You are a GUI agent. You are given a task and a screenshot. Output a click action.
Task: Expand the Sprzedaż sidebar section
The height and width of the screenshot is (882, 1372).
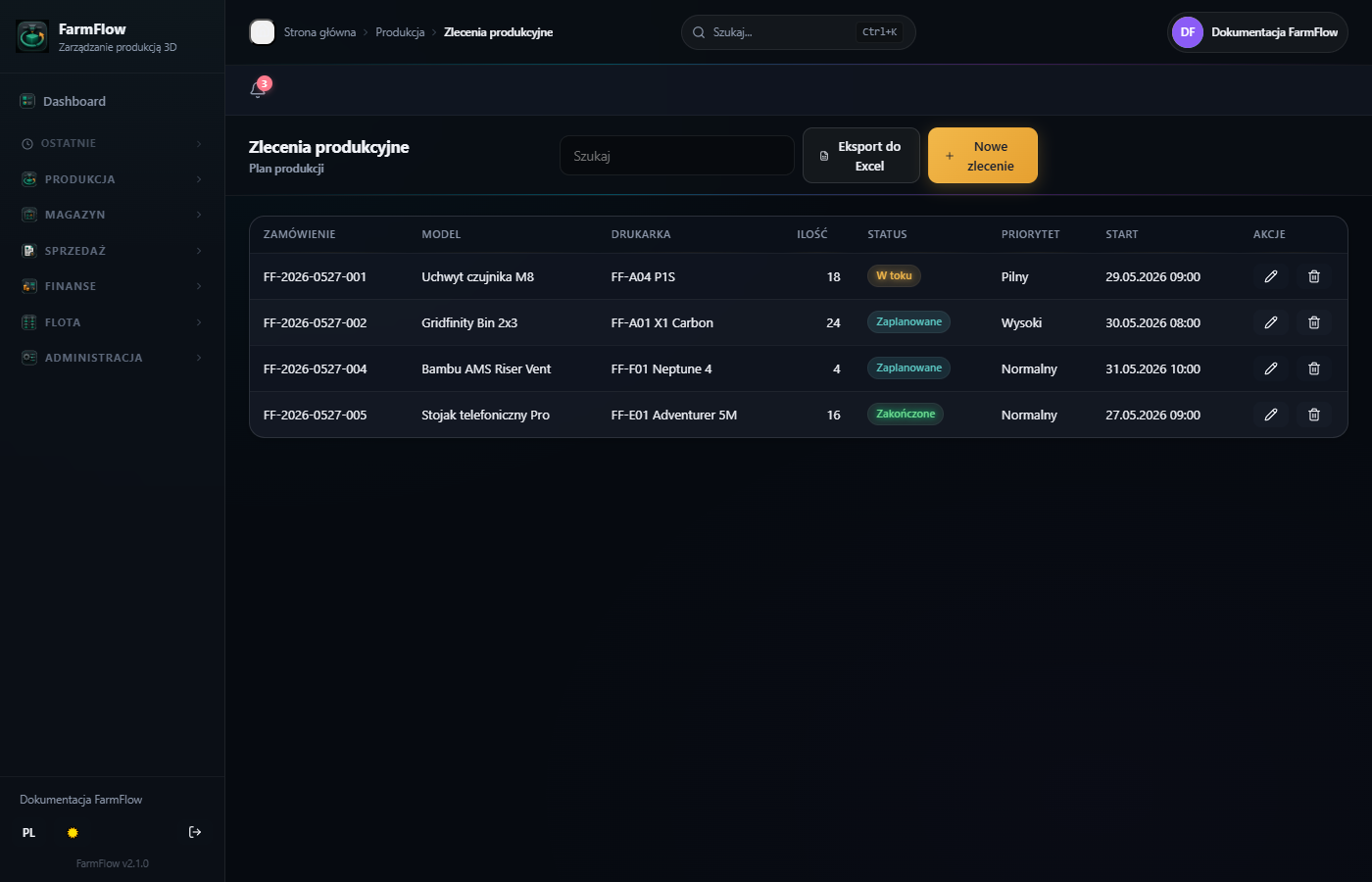113,251
